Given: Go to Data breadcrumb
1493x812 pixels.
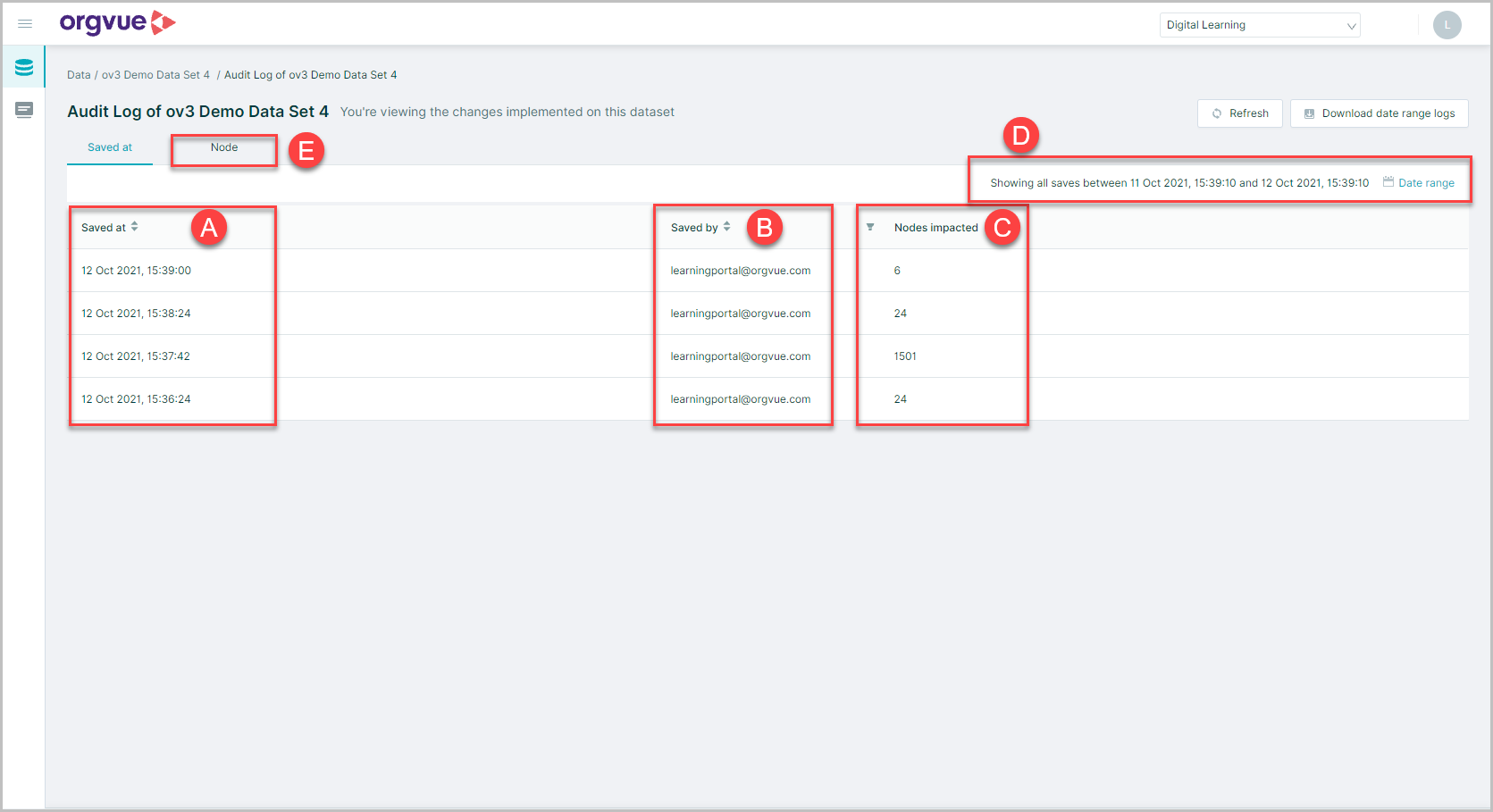Looking at the screenshot, I should (x=79, y=75).
